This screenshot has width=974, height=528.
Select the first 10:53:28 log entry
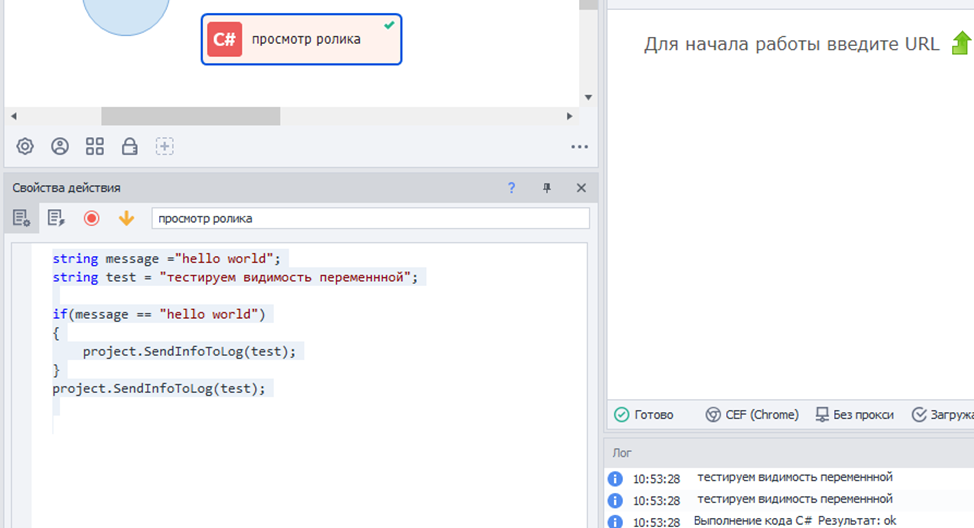(789, 478)
